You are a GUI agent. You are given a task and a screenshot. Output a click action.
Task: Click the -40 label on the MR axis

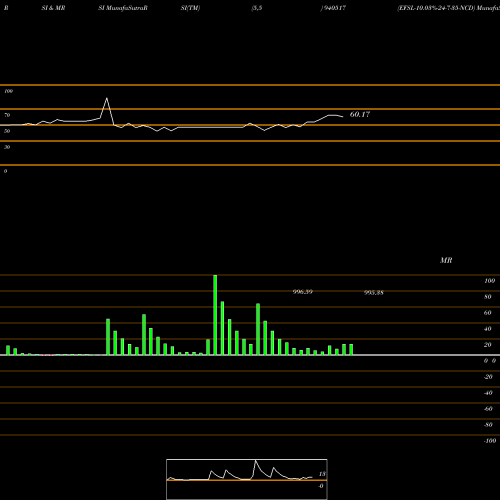click(x=488, y=393)
